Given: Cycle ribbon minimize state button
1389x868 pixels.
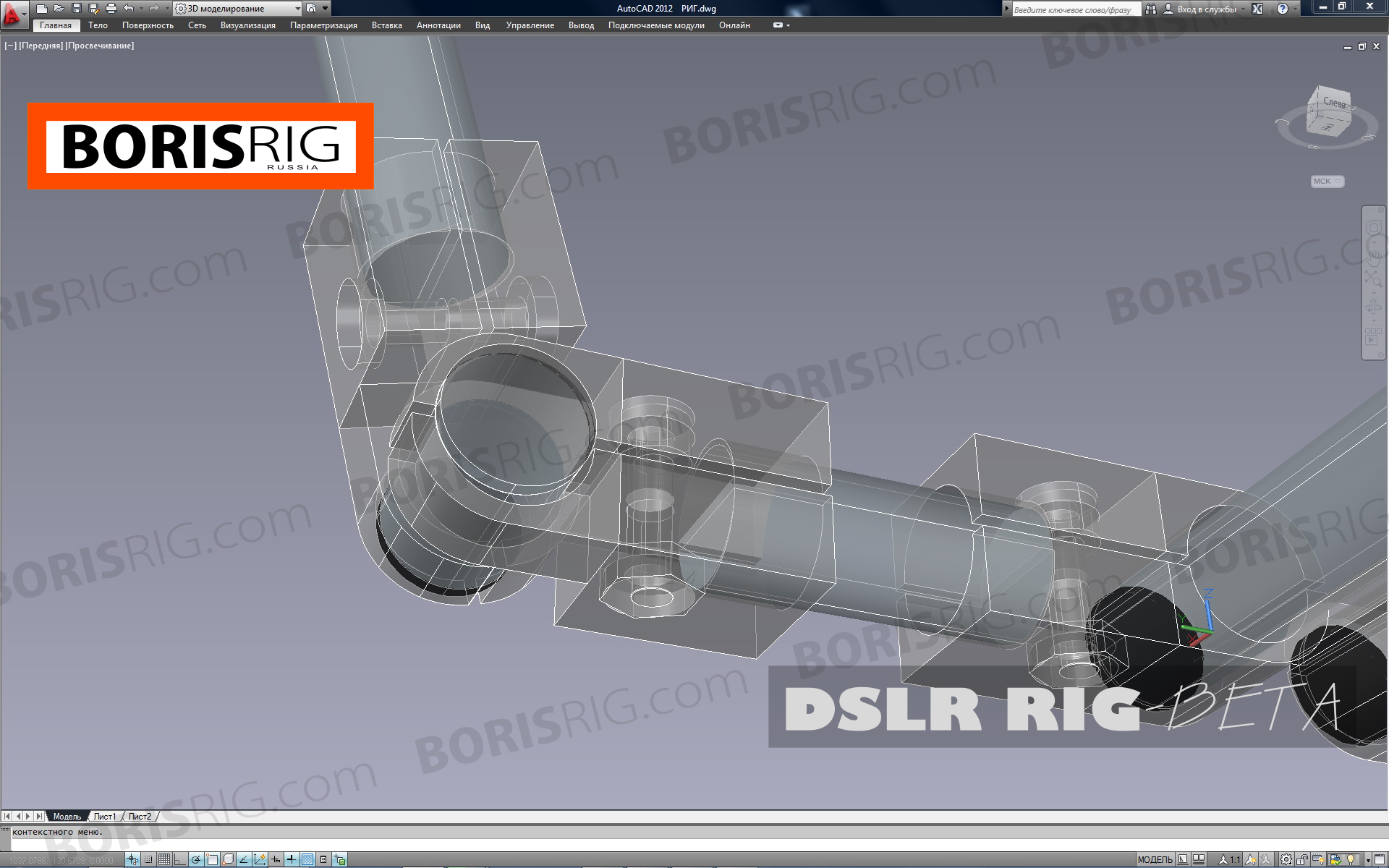Looking at the screenshot, I should (x=778, y=25).
